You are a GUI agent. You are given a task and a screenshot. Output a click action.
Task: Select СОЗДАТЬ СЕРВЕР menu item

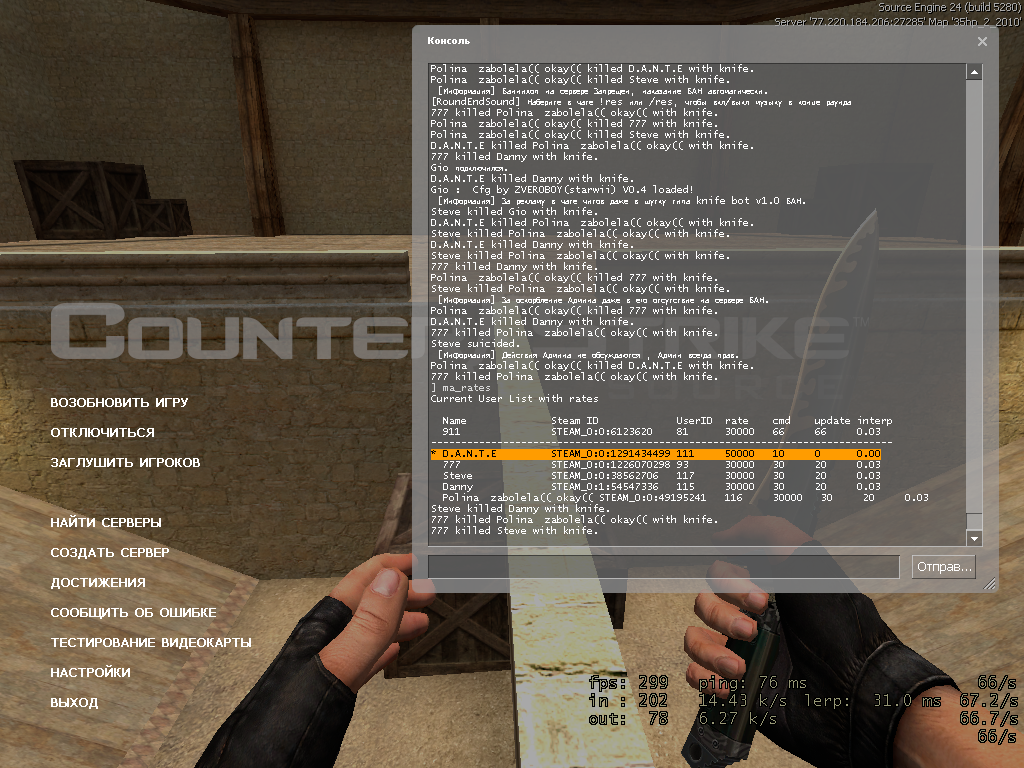point(110,552)
